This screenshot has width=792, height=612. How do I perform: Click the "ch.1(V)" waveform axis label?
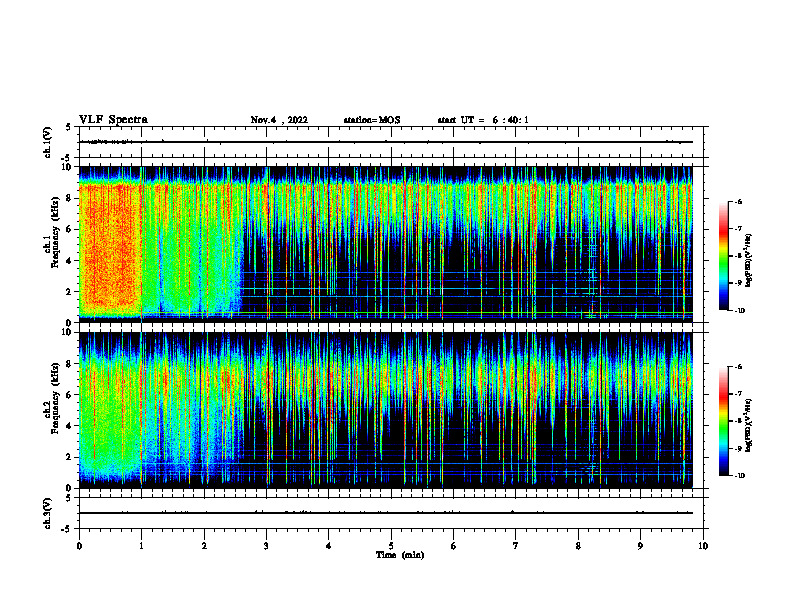(x=48, y=142)
